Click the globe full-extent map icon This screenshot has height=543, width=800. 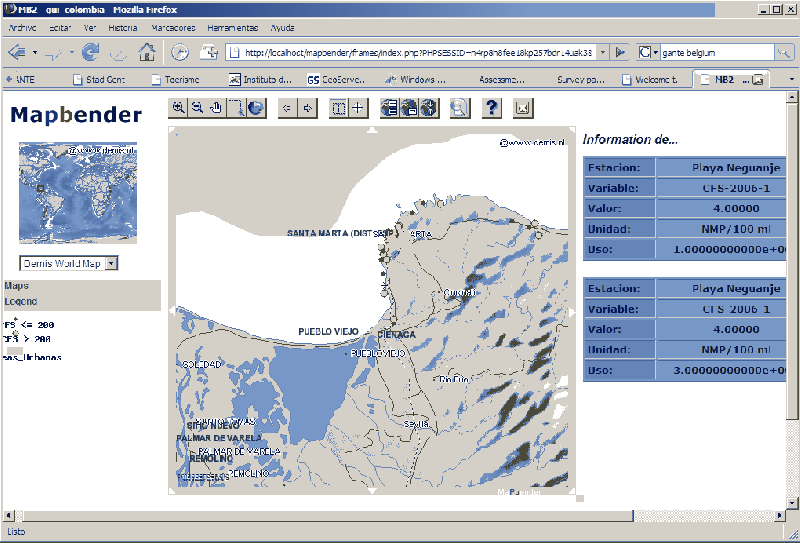pyautogui.click(x=256, y=108)
